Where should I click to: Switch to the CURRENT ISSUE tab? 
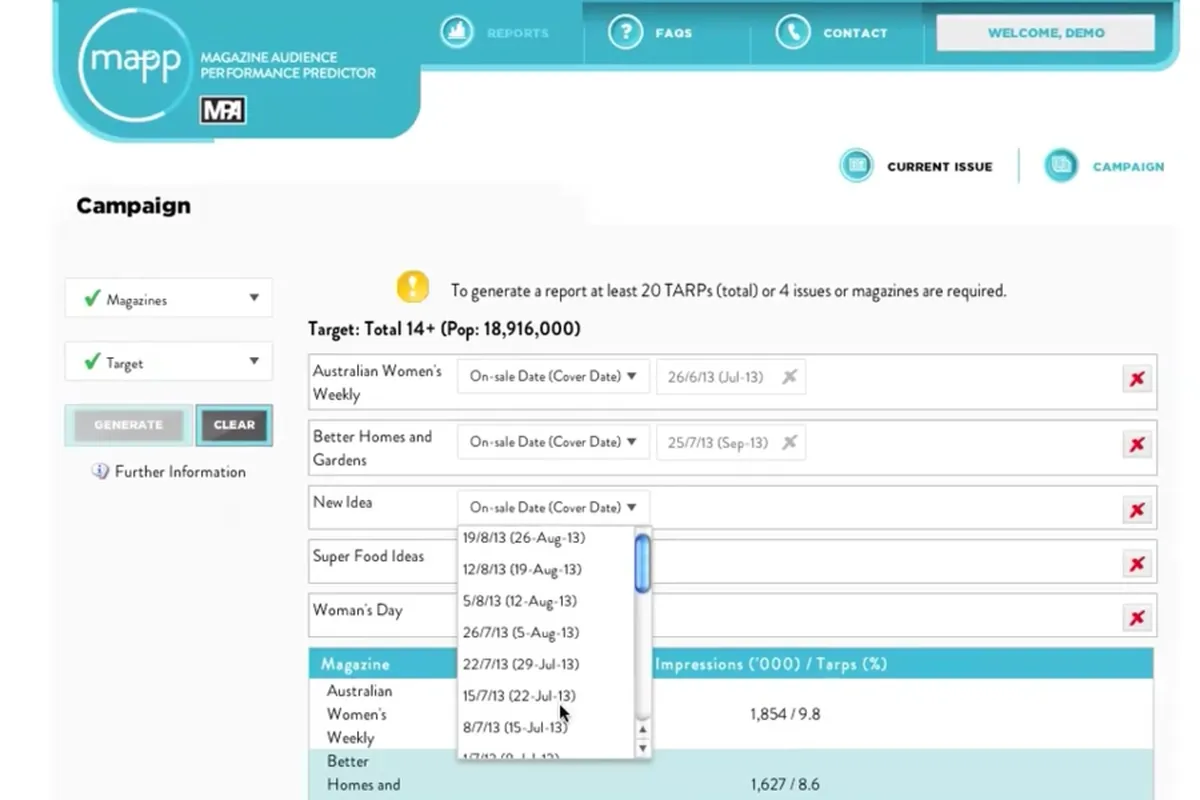click(940, 167)
